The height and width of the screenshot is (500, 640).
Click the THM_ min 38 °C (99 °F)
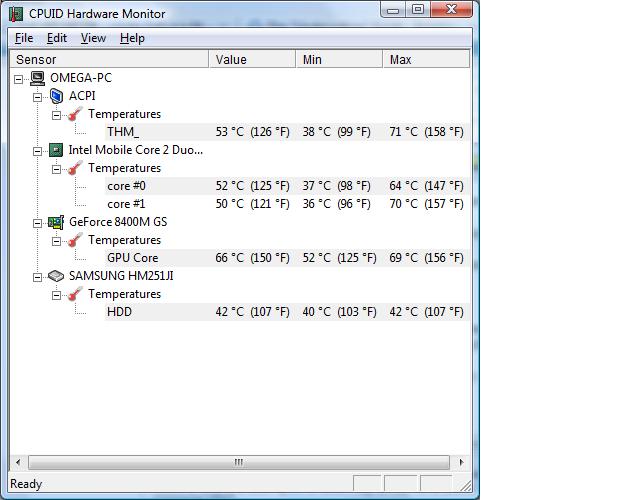point(337,132)
